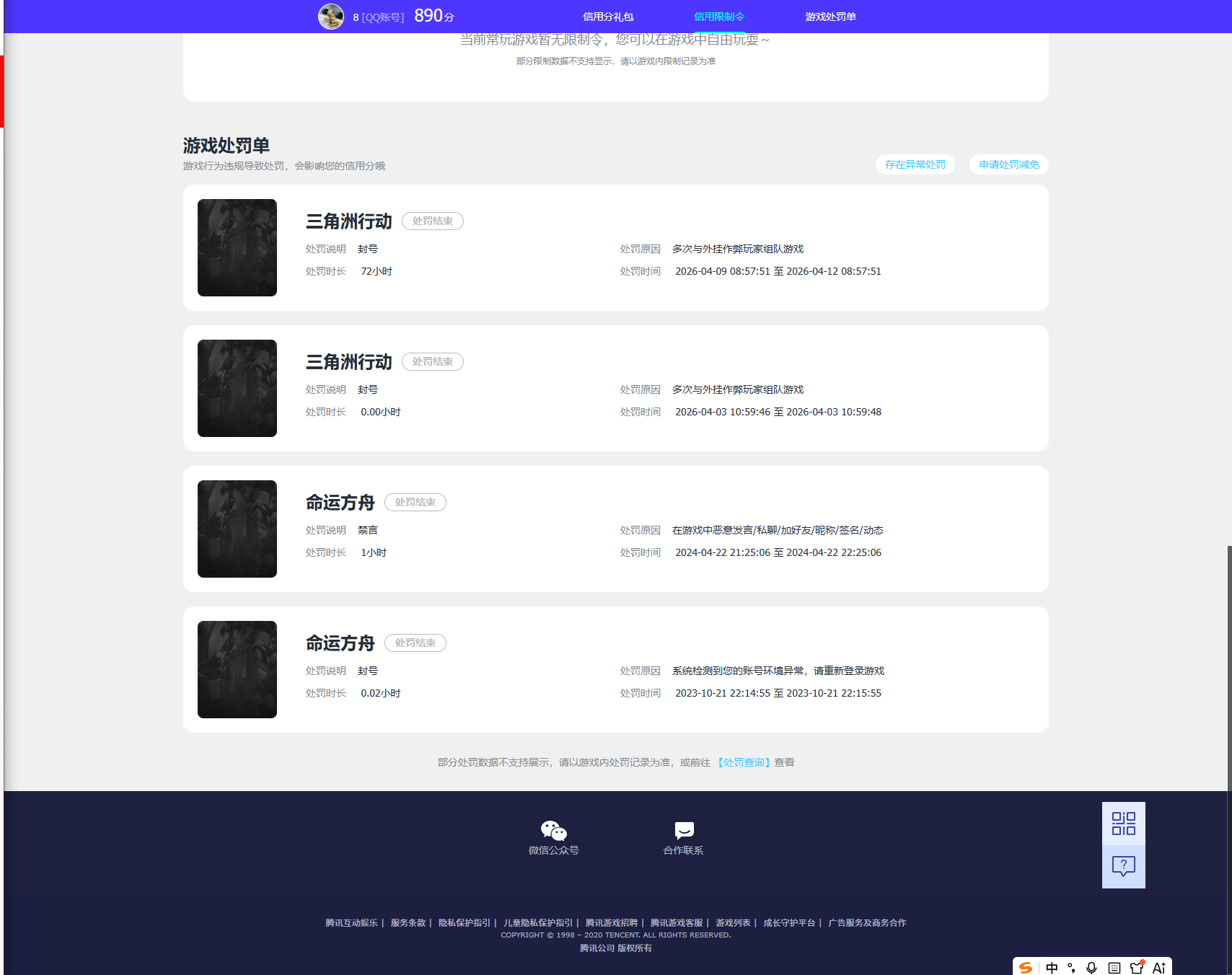Click the reason 多次与外挂作弊玩家组队游戏 in the 72小时 card

tap(738, 249)
